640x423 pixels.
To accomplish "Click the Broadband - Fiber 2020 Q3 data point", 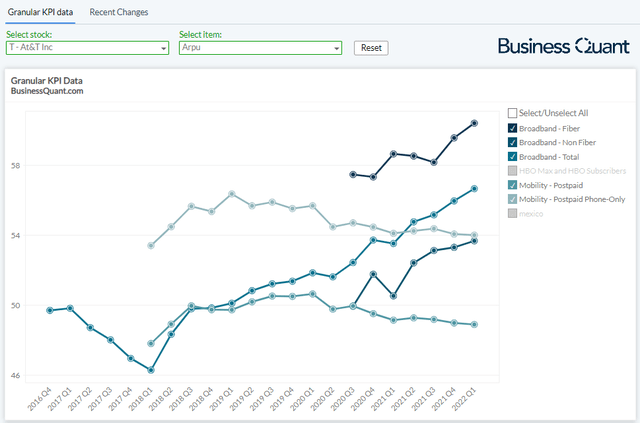I will click(353, 174).
